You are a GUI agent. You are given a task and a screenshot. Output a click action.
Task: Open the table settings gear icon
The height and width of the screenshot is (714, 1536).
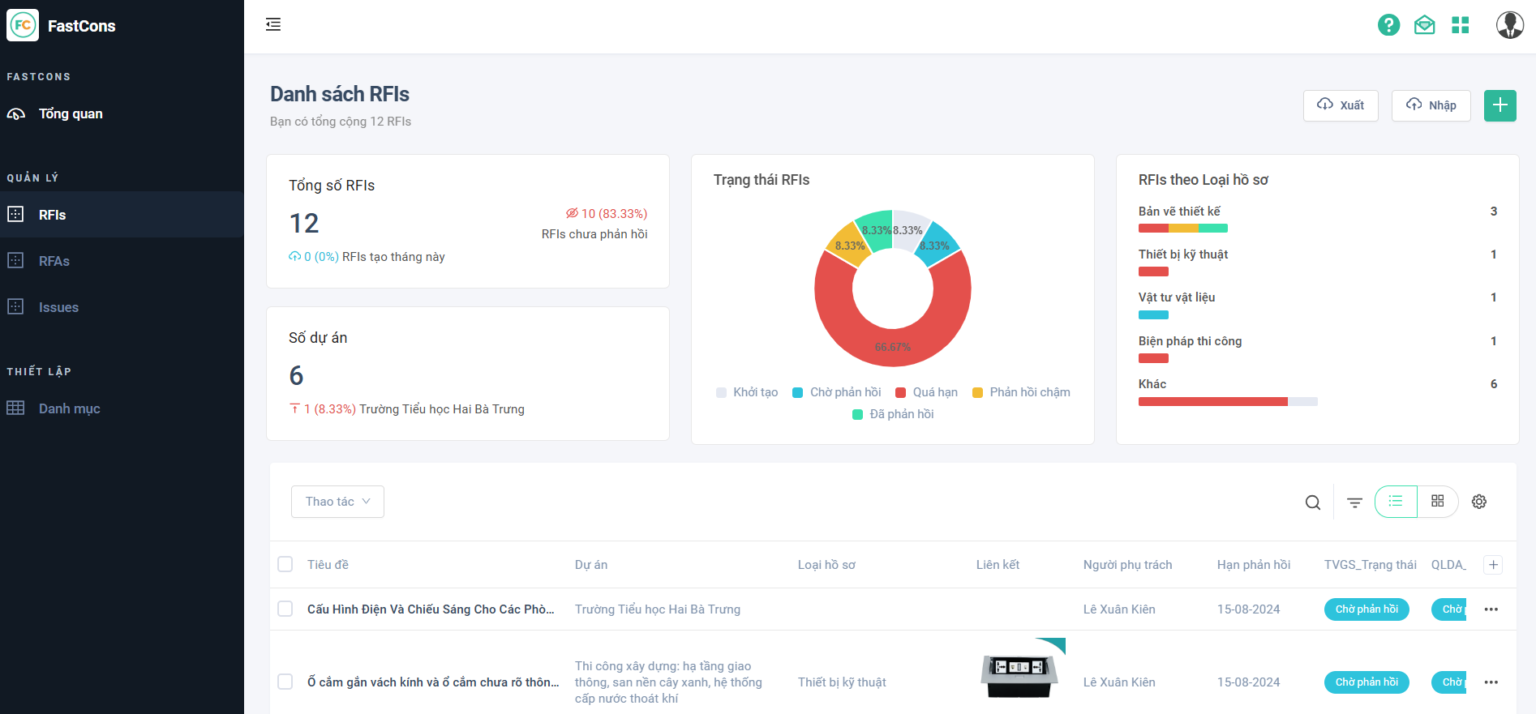coord(1479,502)
